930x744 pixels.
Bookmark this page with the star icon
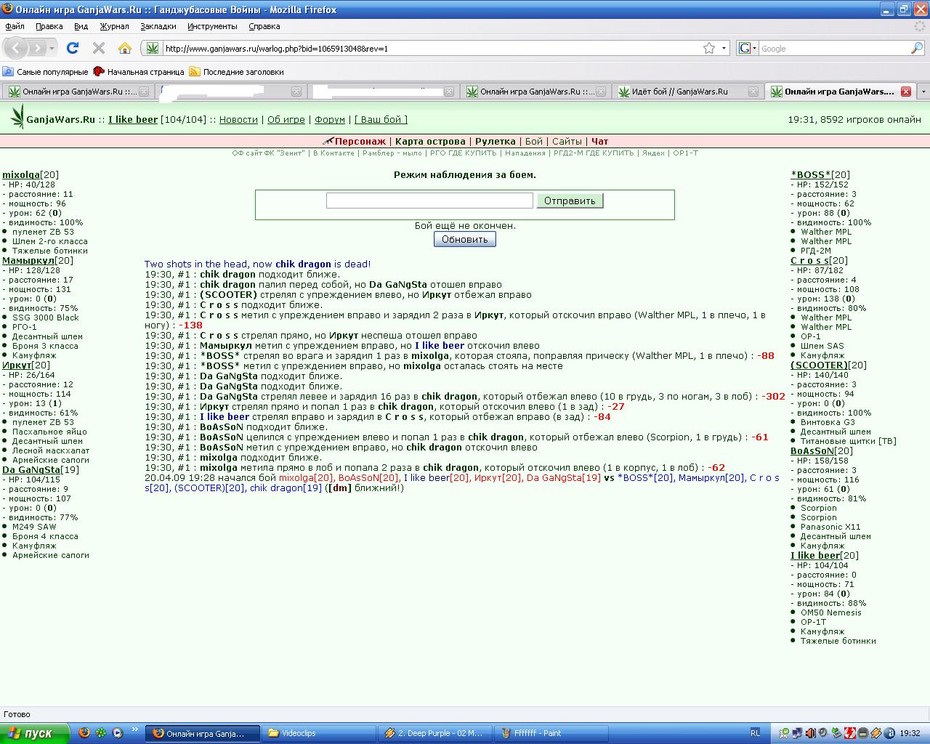(709, 49)
